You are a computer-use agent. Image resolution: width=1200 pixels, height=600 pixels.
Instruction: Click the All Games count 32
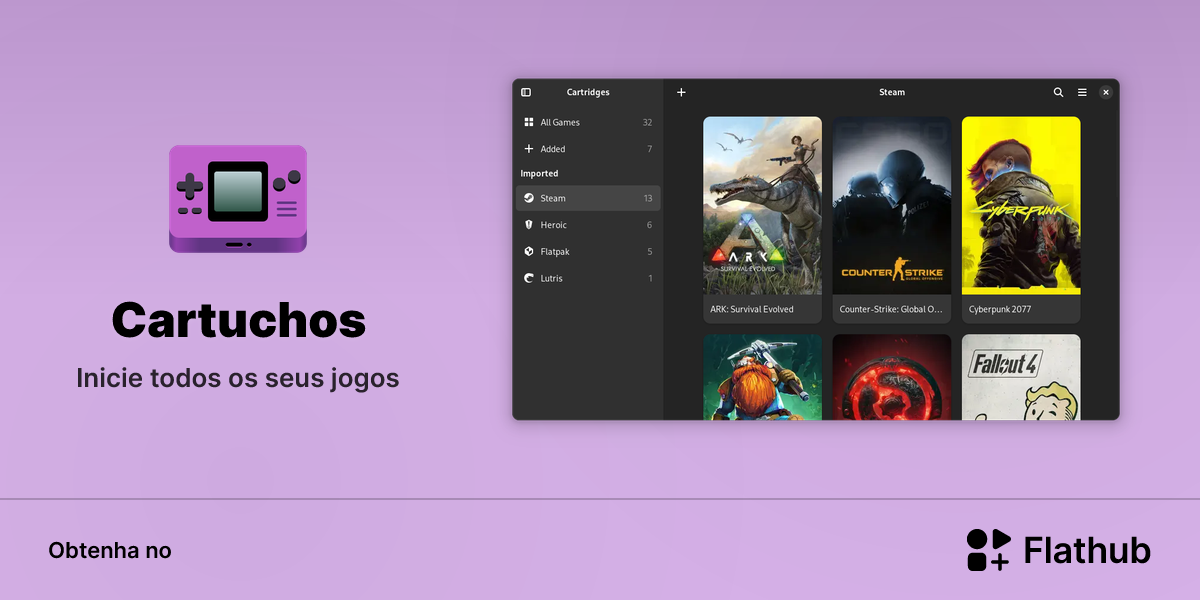coord(647,122)
